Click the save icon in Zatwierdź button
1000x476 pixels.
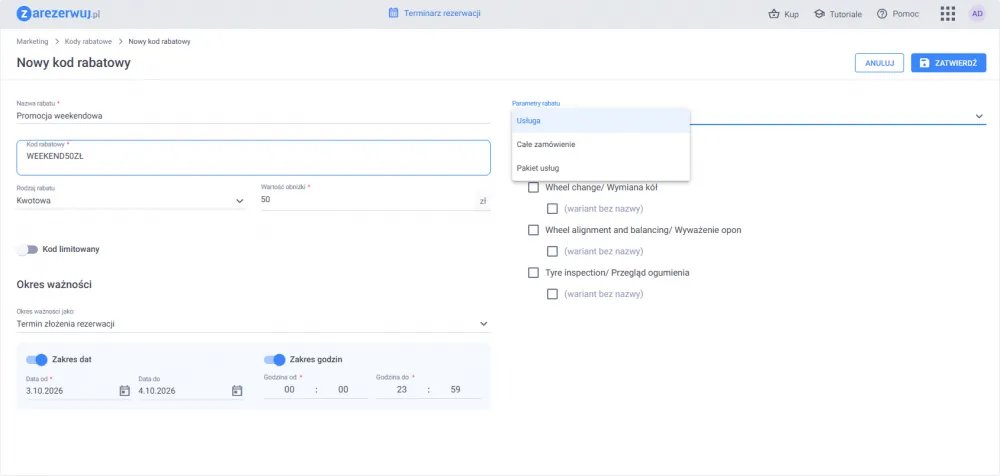924,63
